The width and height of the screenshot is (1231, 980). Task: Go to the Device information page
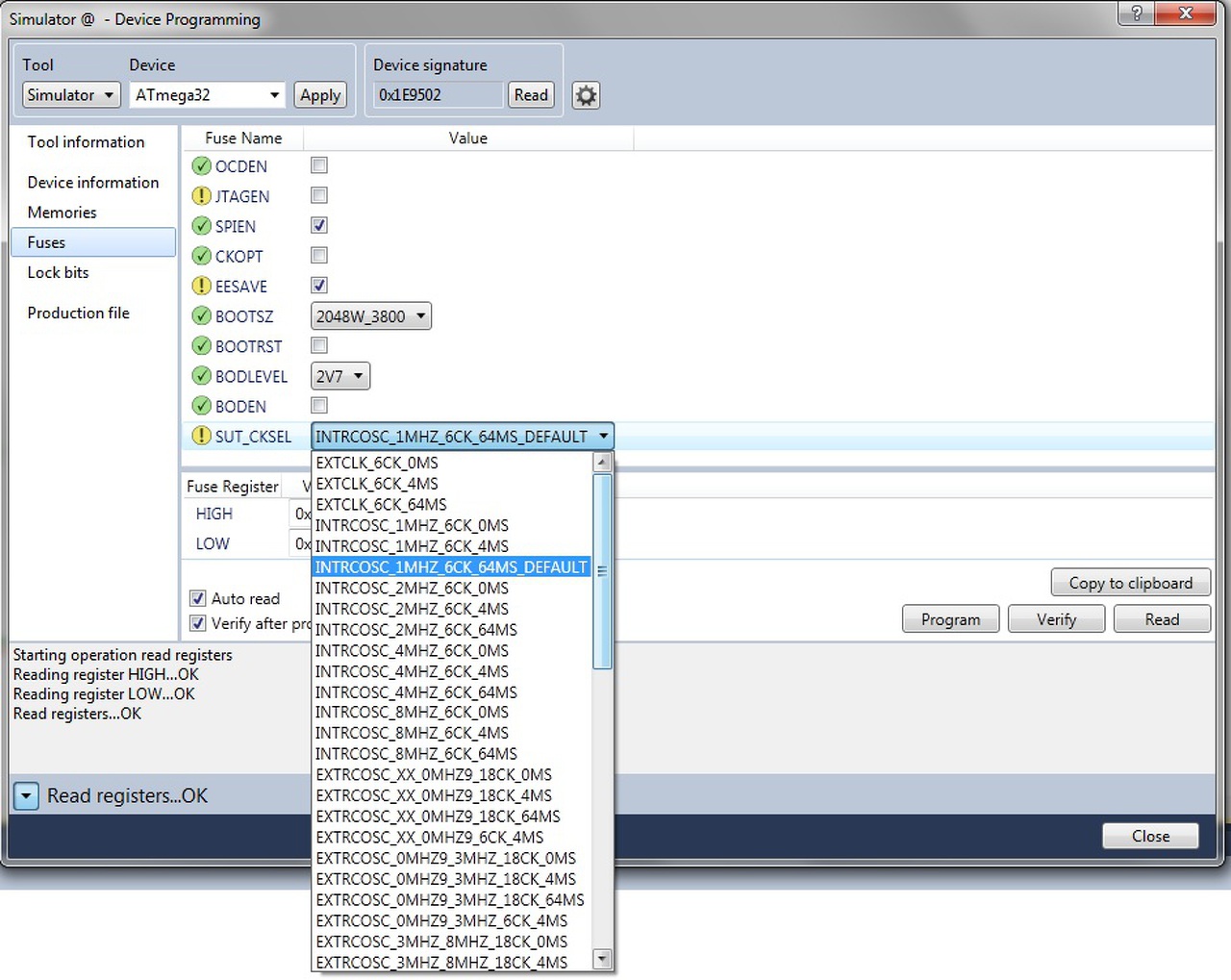(x=93, y=183)
